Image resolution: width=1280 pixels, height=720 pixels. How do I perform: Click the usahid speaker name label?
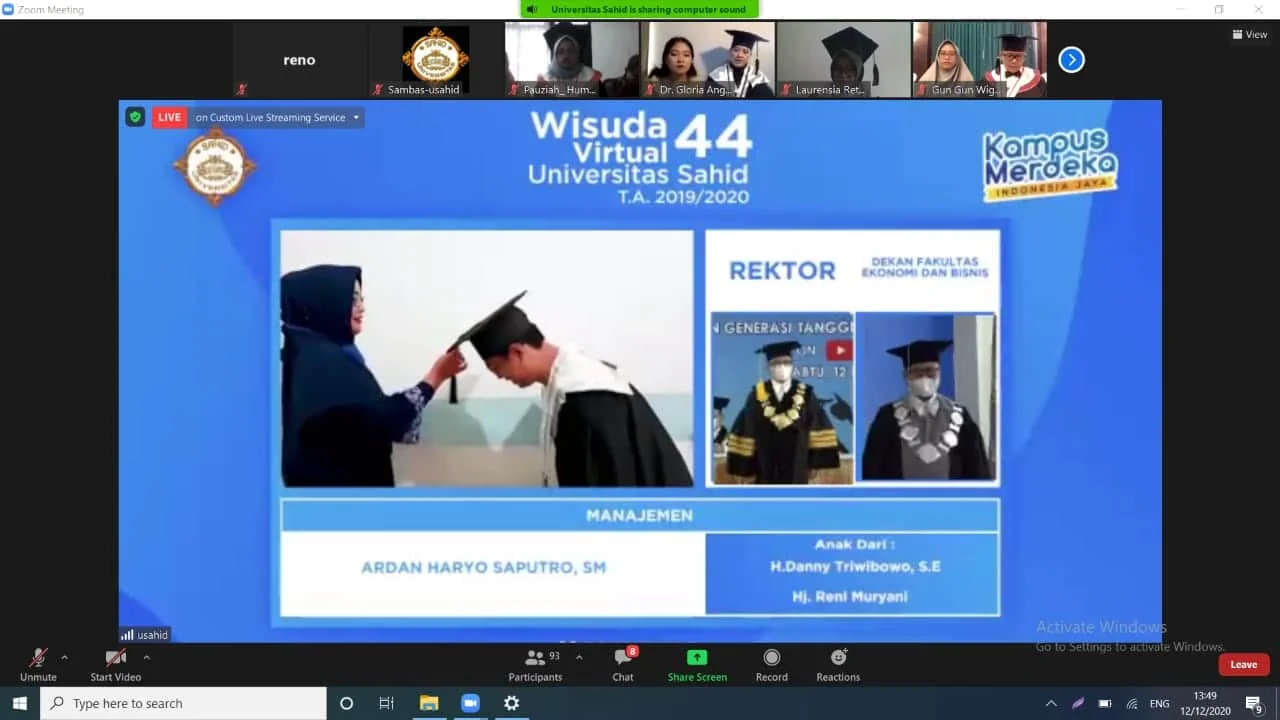[x=144, y=635]
